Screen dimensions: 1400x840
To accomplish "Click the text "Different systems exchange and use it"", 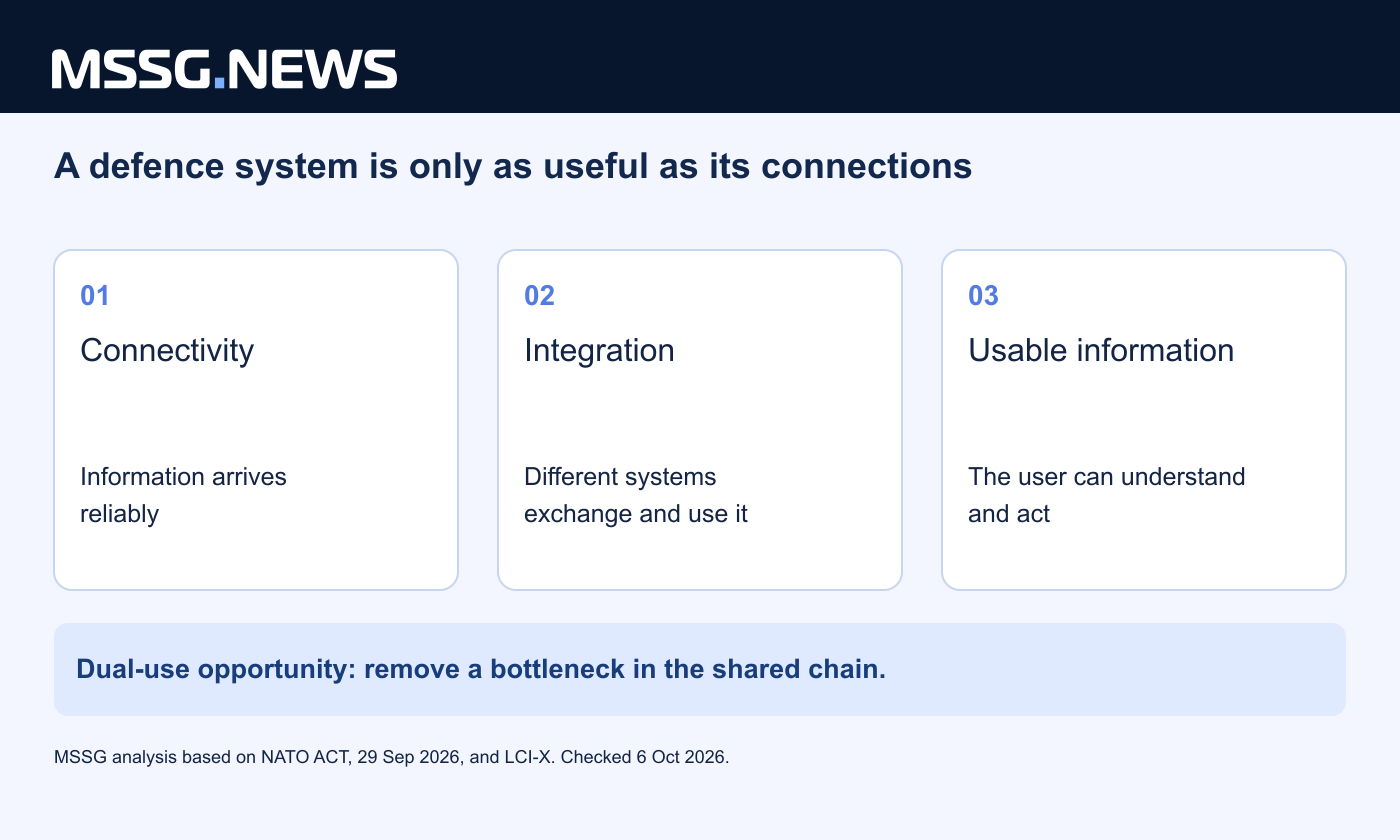I will [636, 495].
